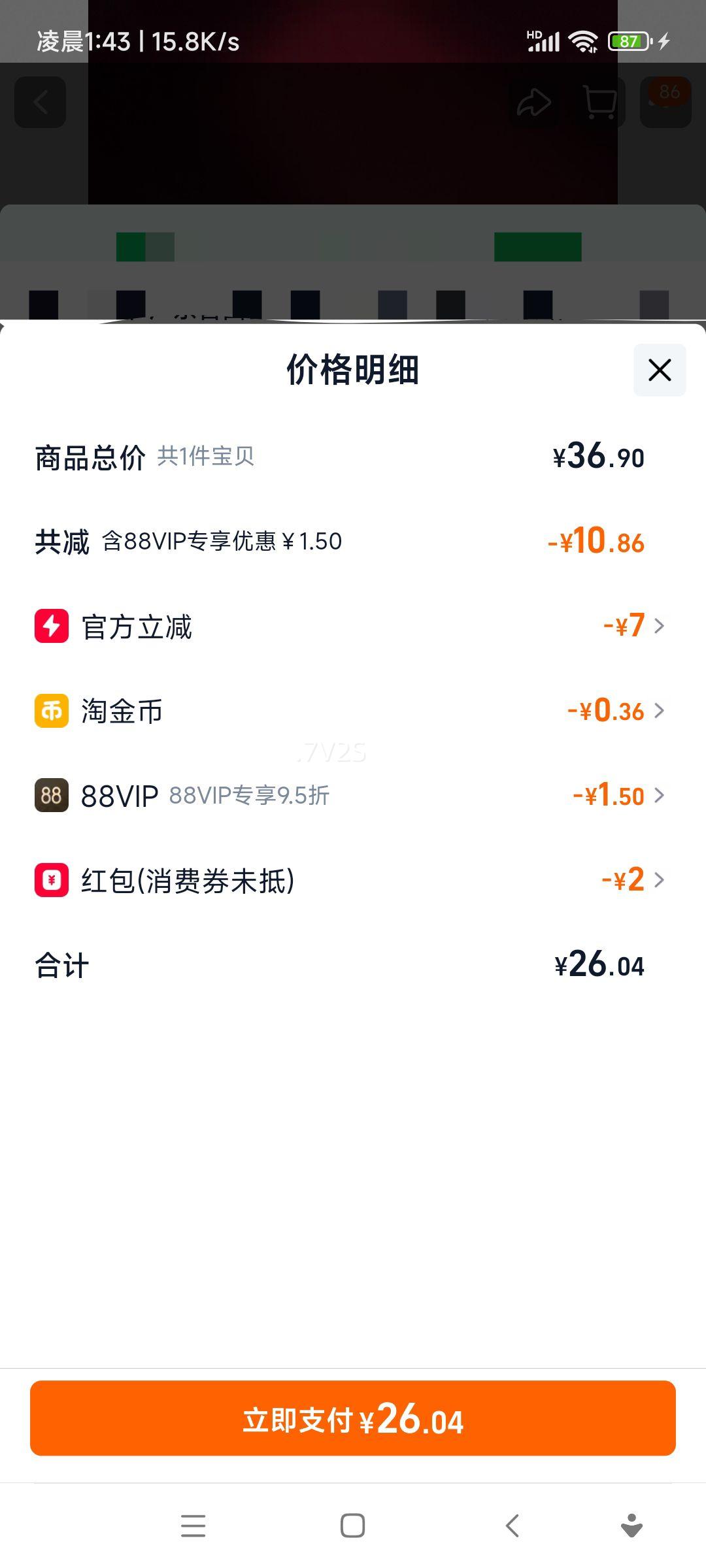Tap the back arrow at top left
The width and height of the screenshot is (706, 1568).
[41, 103]
